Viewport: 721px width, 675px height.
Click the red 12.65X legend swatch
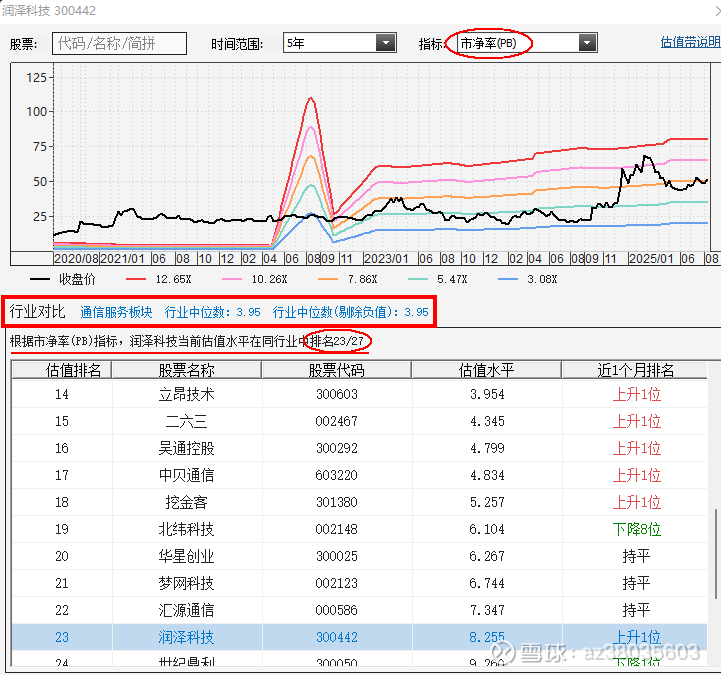click(x=136, y=279)
